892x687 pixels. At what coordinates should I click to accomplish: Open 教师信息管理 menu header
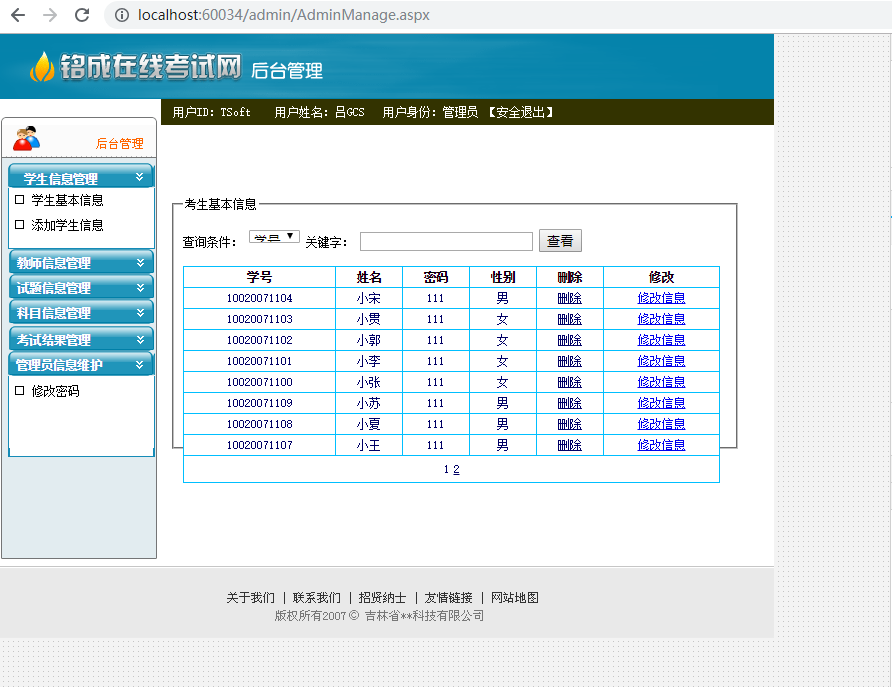click(81, 262)
